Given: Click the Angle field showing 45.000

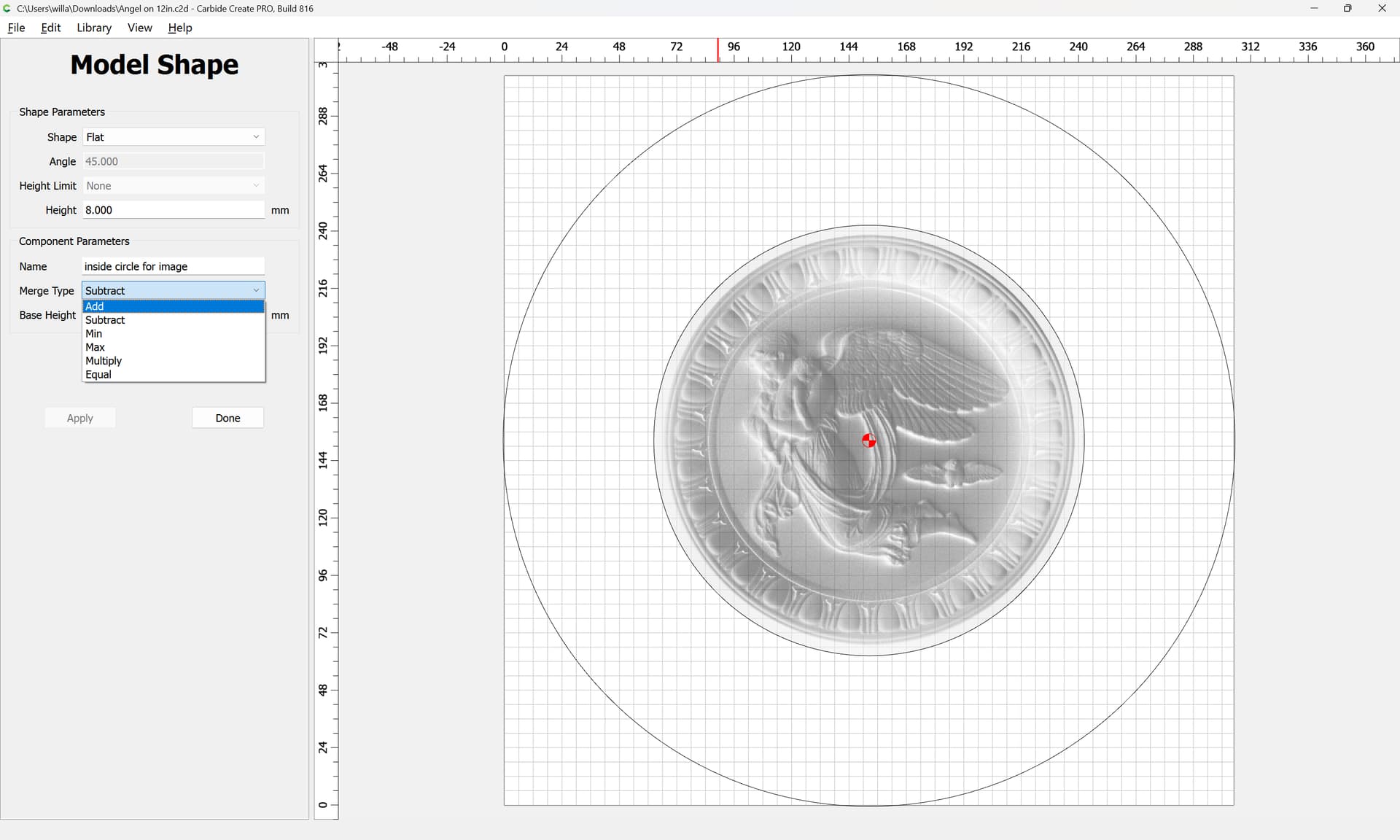Looking at the screenshot, I should [174, 161].
